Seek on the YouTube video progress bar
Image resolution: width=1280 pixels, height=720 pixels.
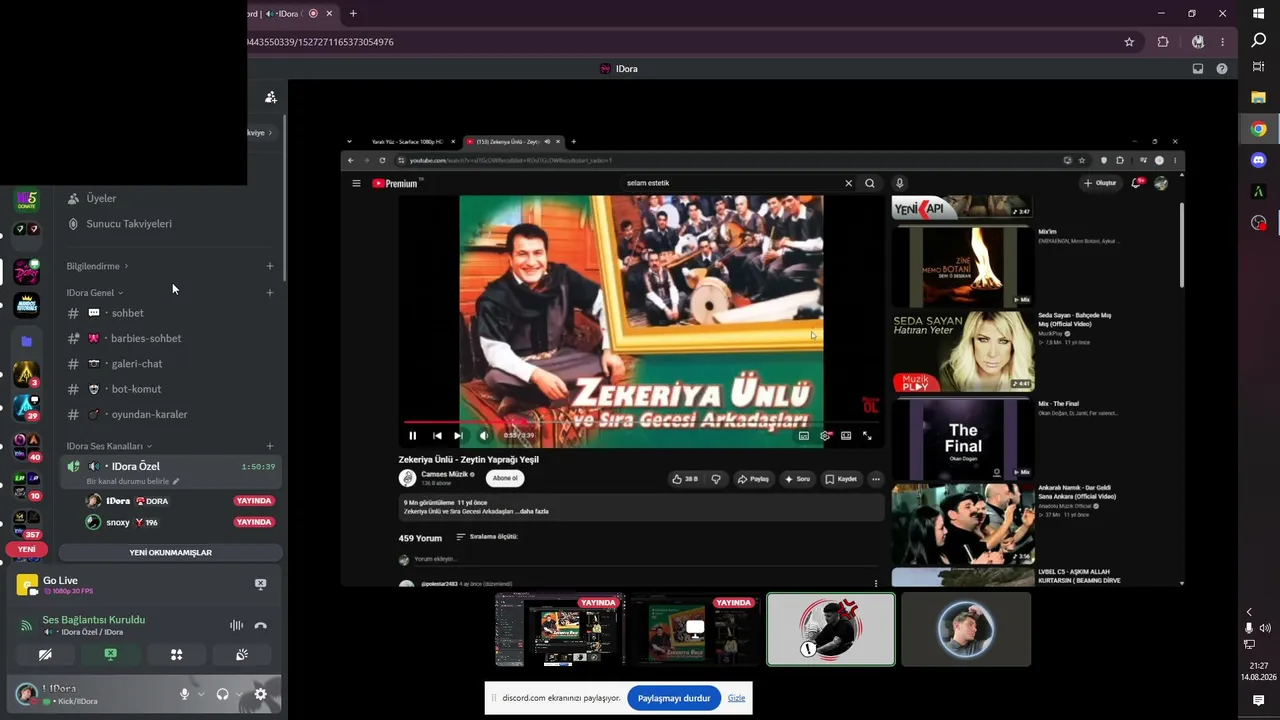pos(640,424)
